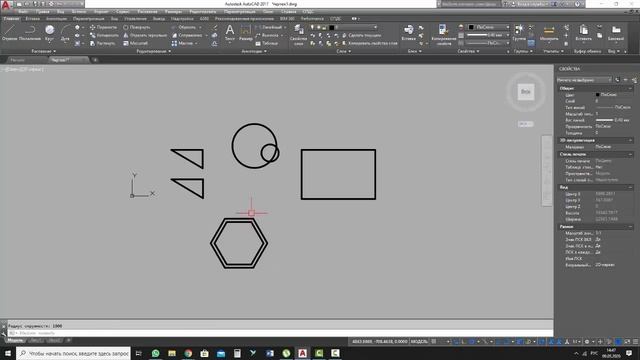Viewport: 640px width, 360px height.
Task: Click the ViewCube top face
Action: point(526,92)
